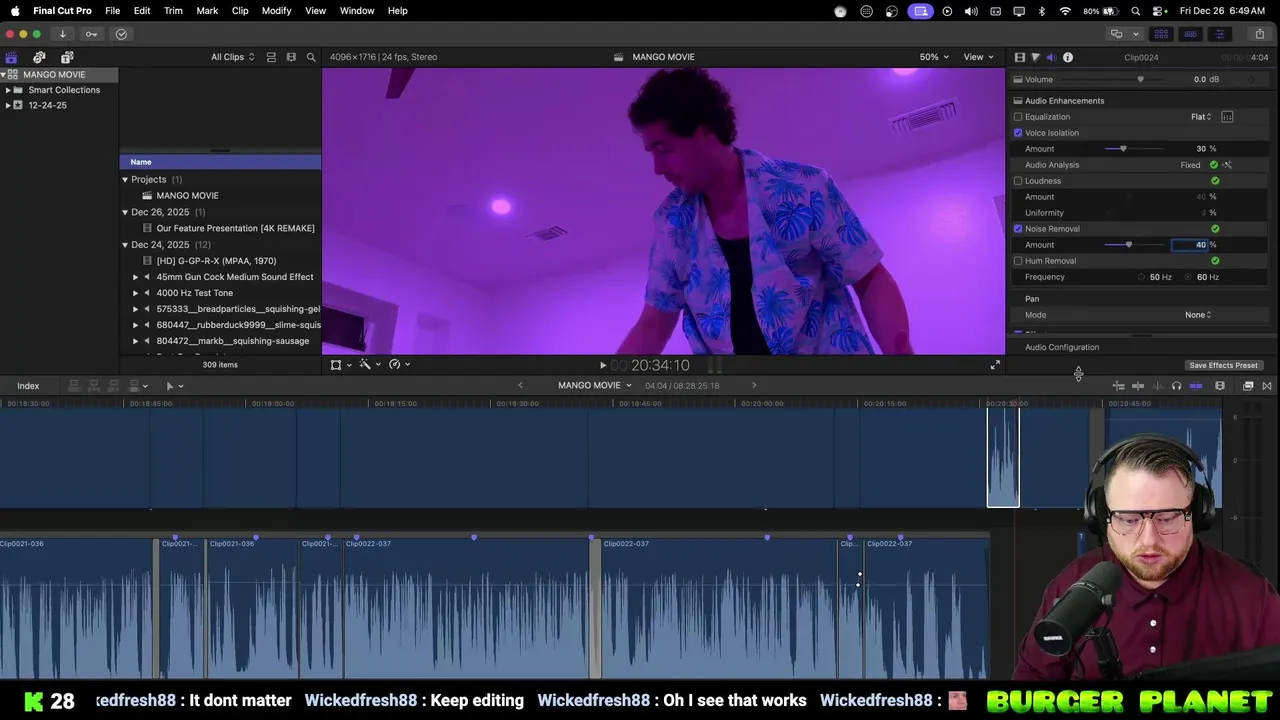The image size is (1280, 720).
Task: Click the browser search magnifier icon
Action: [311, 57]
